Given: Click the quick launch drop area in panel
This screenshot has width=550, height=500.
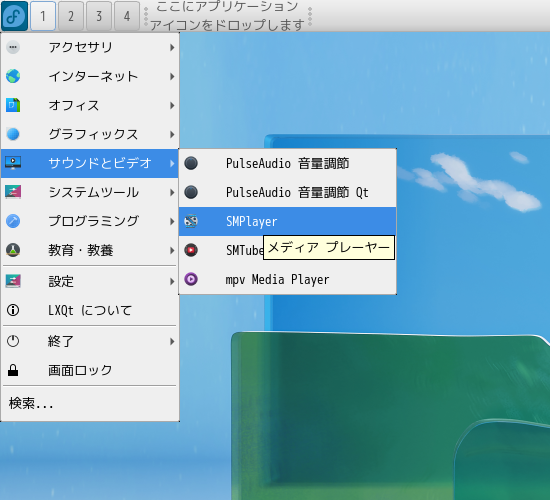Looking at the screenshot, I should (x=228, y=16).
